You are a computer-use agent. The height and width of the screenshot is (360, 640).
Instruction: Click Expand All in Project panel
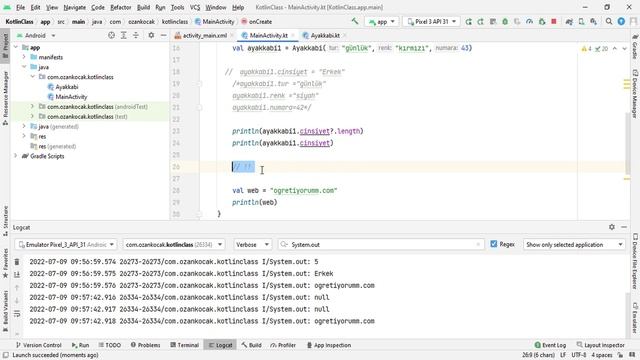(x=124, y=36)
